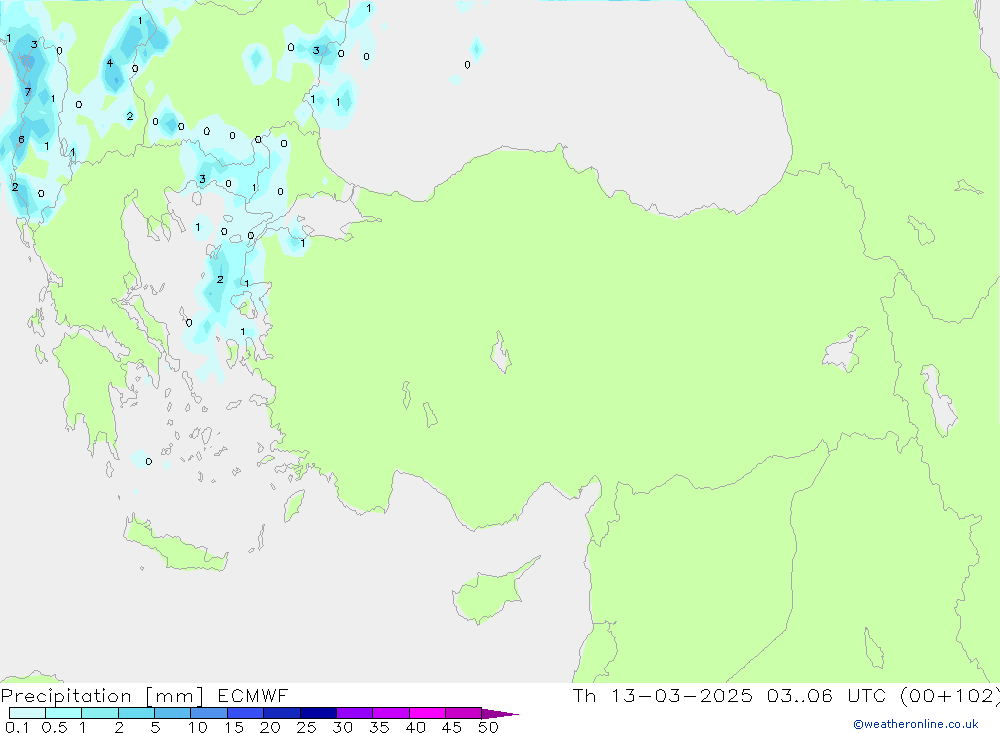The width and height of the screenshot is (1000, 733).
Task: Click the Crete island on the map
Action: pyautogui.click(x=173, y=544)
